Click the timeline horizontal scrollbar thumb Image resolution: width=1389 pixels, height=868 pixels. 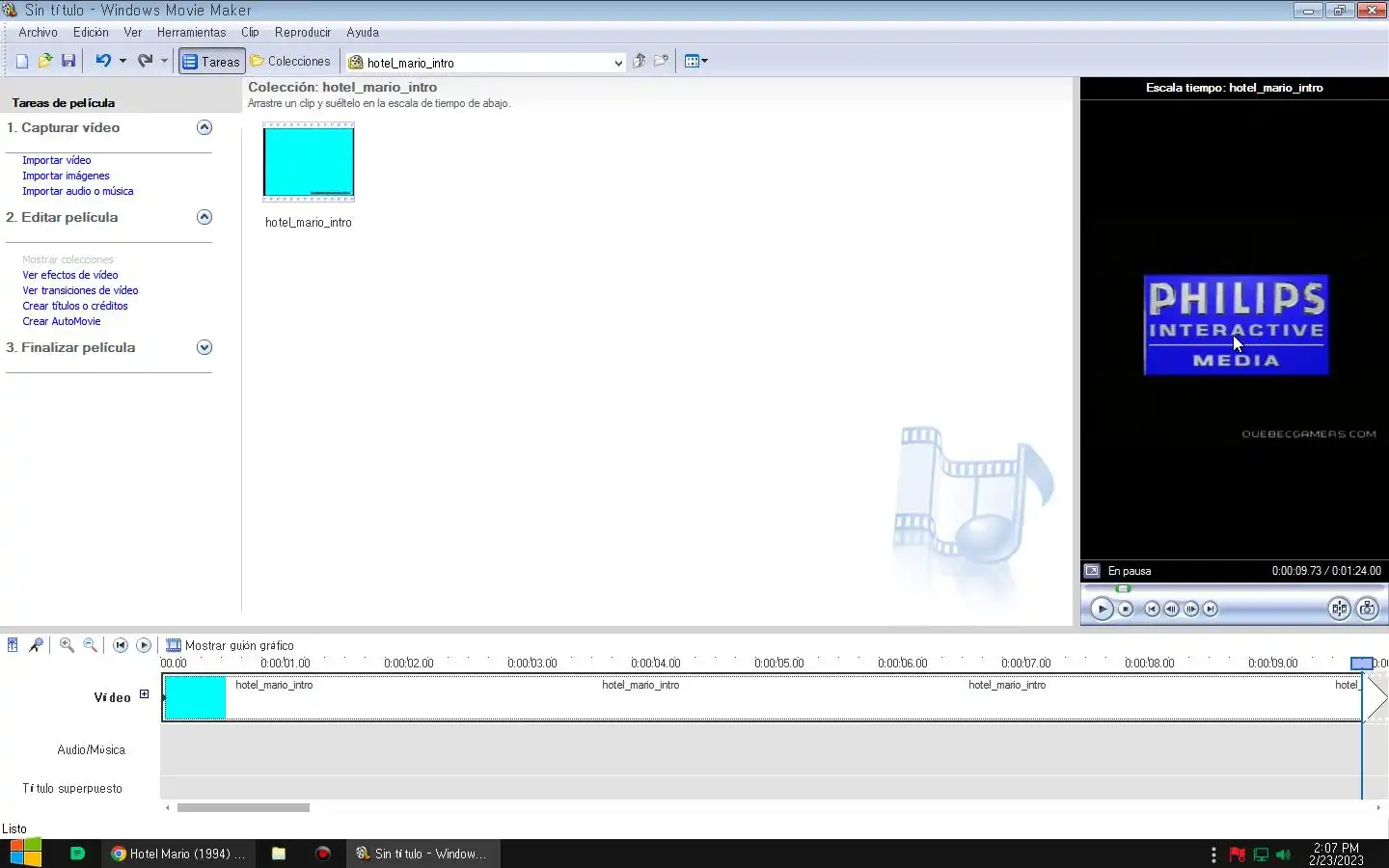click(x=243, y=808)
